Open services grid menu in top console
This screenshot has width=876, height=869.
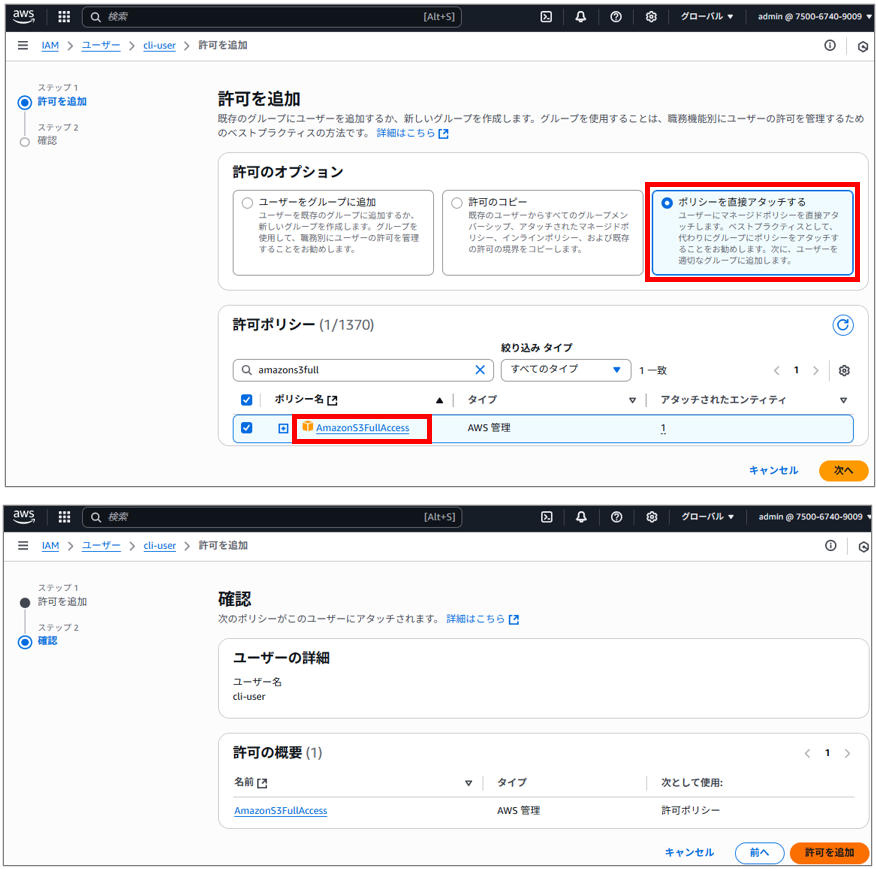(64, 17)
